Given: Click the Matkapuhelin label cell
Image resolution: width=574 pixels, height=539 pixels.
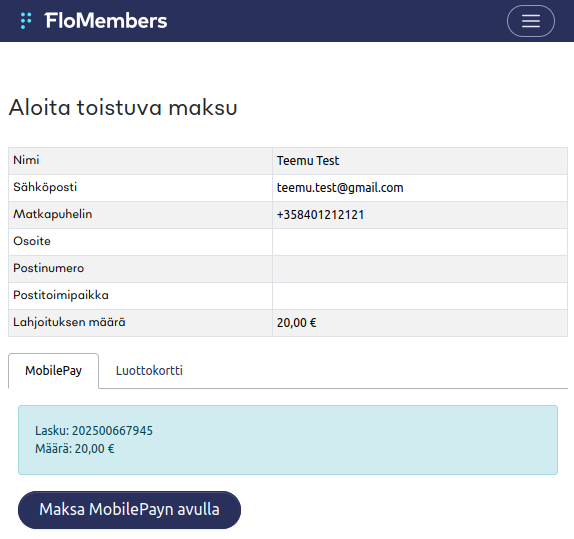Looking at the screenshot, I should coord(141,215).
